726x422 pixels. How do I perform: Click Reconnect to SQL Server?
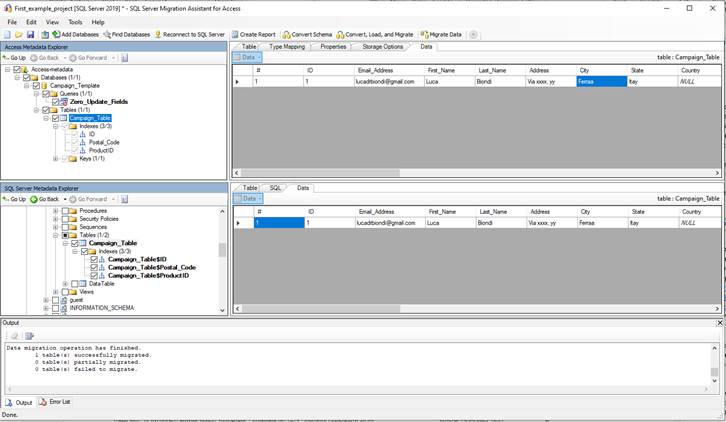point(190,35)
